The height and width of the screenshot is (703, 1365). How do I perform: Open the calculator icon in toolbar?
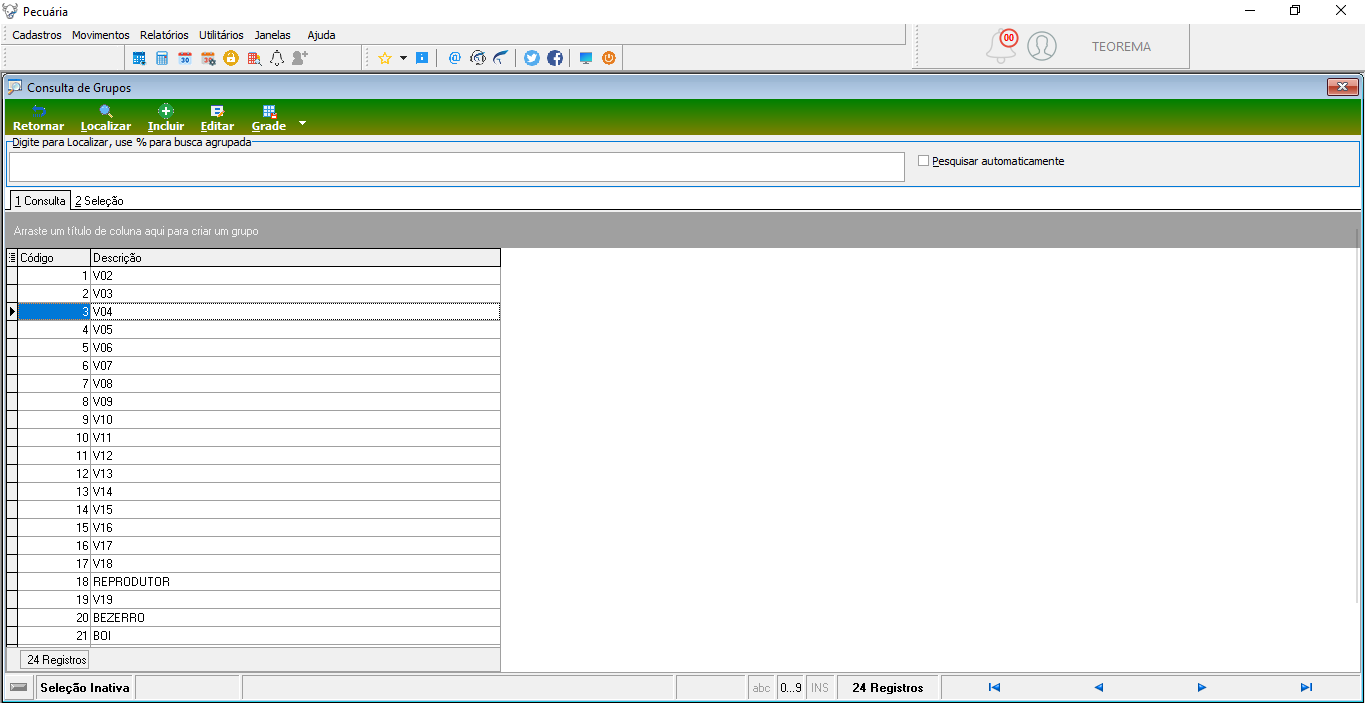click(x=162, y=58)
